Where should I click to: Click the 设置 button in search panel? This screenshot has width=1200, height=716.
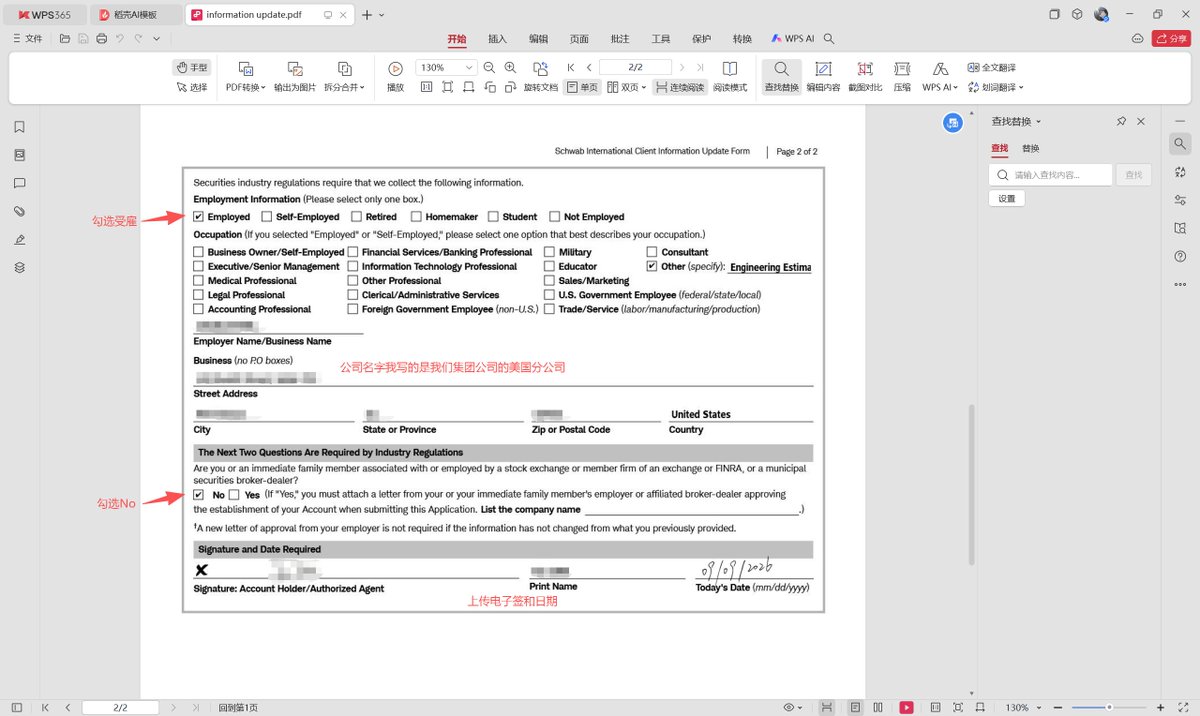pos(1006,198)
